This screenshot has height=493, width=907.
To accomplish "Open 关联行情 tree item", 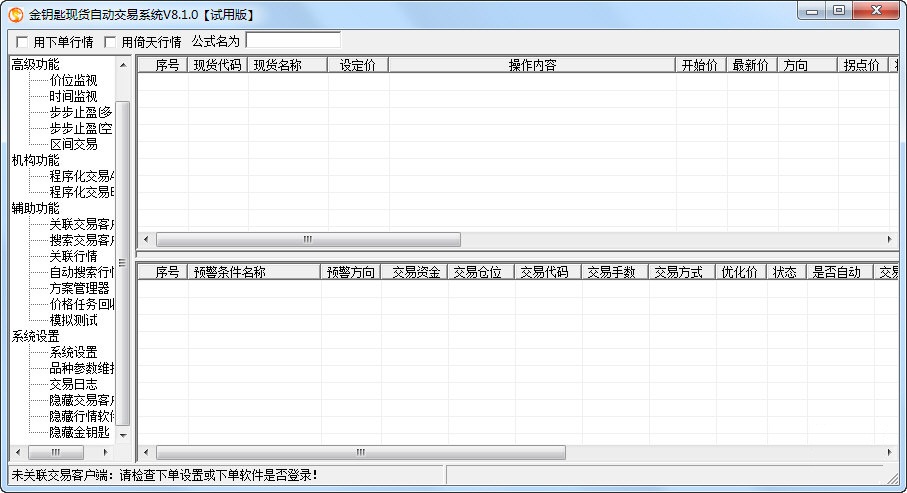I will (73, 256).
